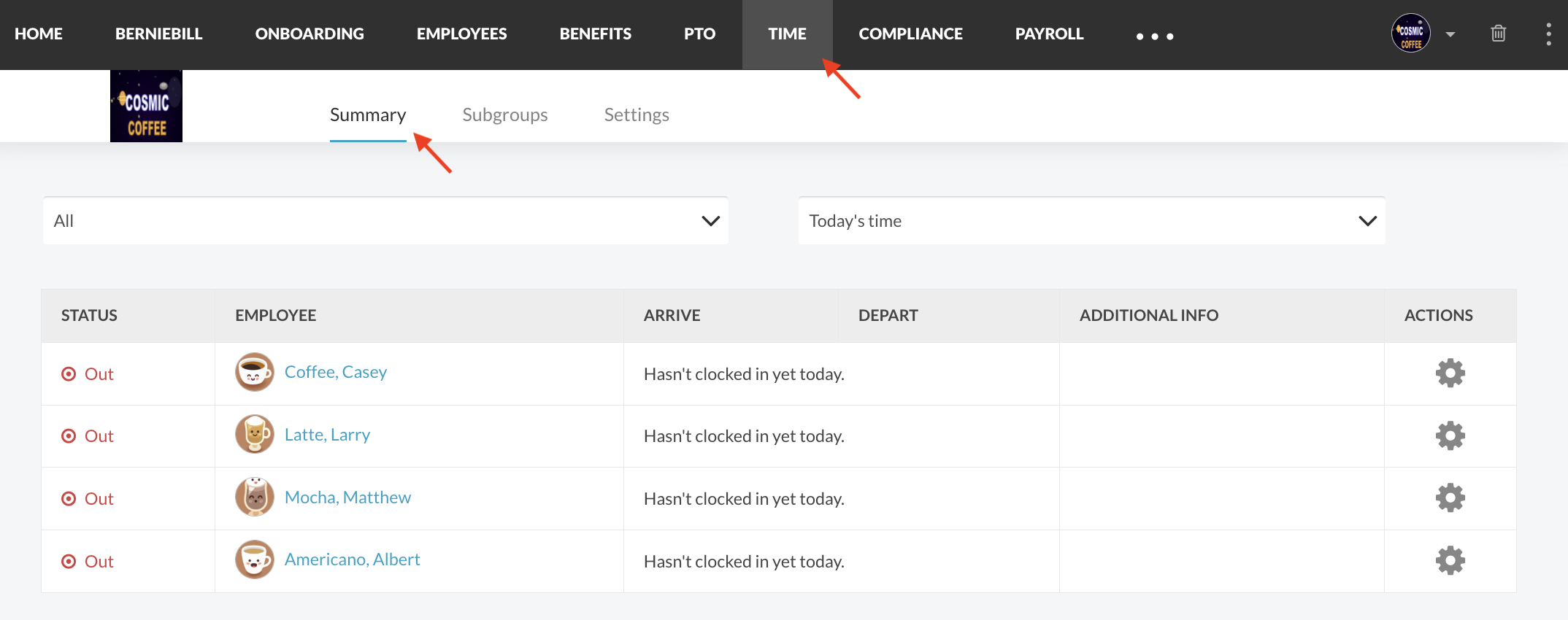The width and height of the screenshot is (1568, 620).
Task: Click Mocha, Matthew's Out status indicator
Action: (x=88, y=499)
